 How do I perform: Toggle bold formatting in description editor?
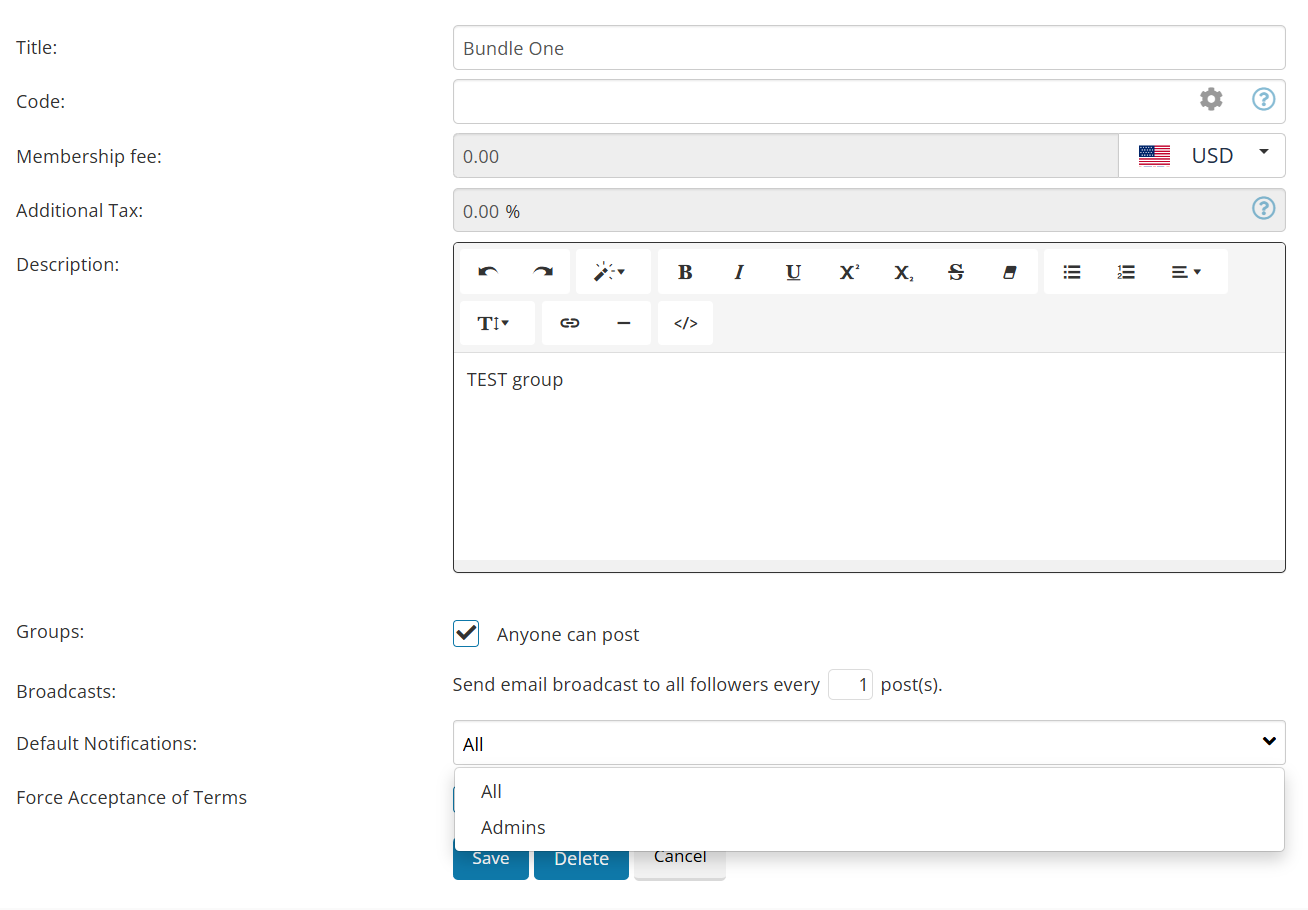[x=685, y=272]
